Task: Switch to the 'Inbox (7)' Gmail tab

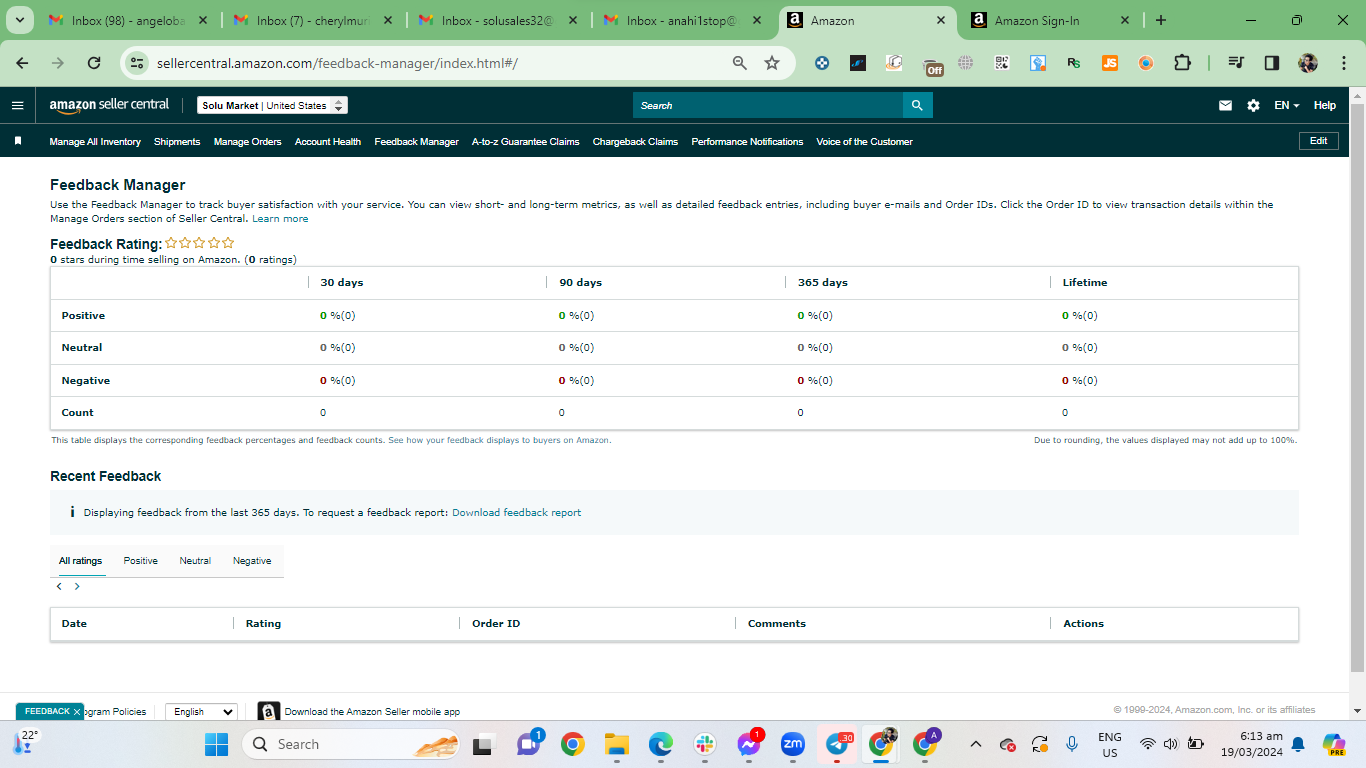Action: pyautogui.click(x=314, y=20)
